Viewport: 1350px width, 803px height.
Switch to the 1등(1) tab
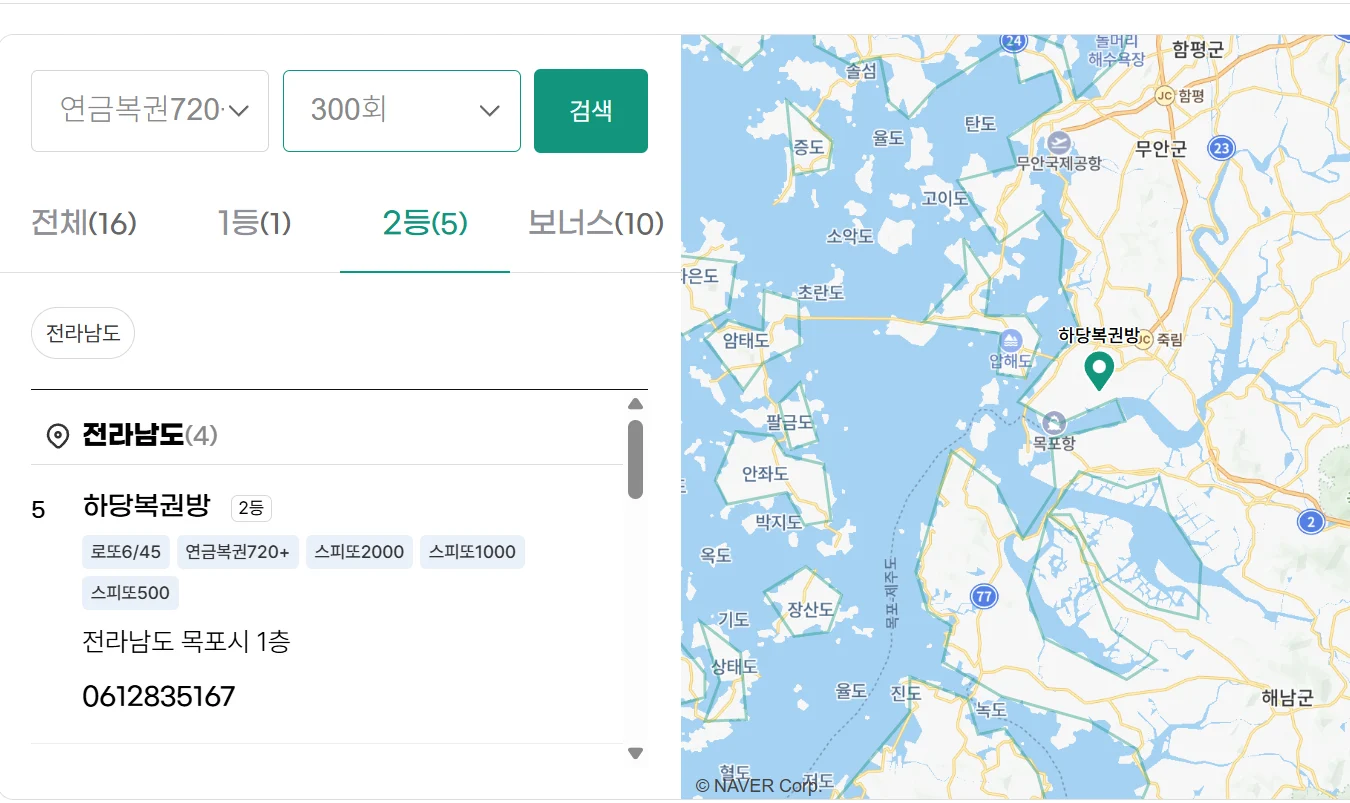254,223
